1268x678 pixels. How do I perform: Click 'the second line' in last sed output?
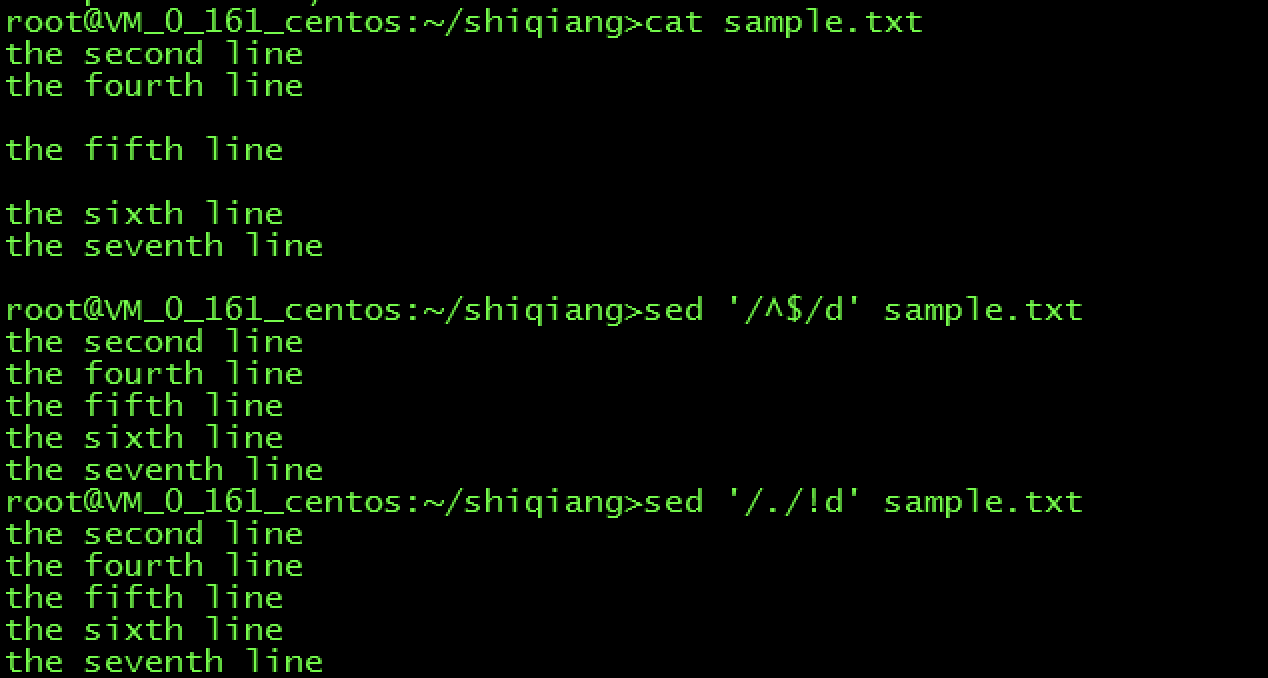[154, 533]
